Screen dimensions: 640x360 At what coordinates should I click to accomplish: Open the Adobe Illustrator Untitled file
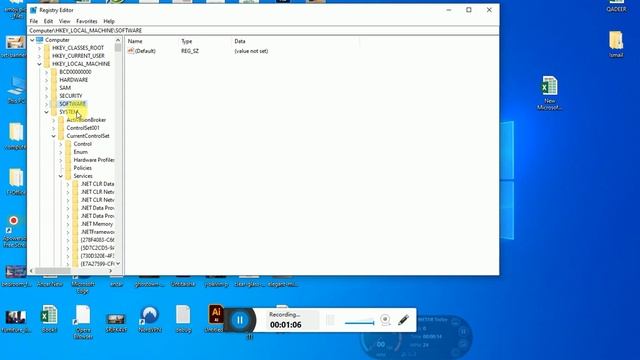click(216, 318)
